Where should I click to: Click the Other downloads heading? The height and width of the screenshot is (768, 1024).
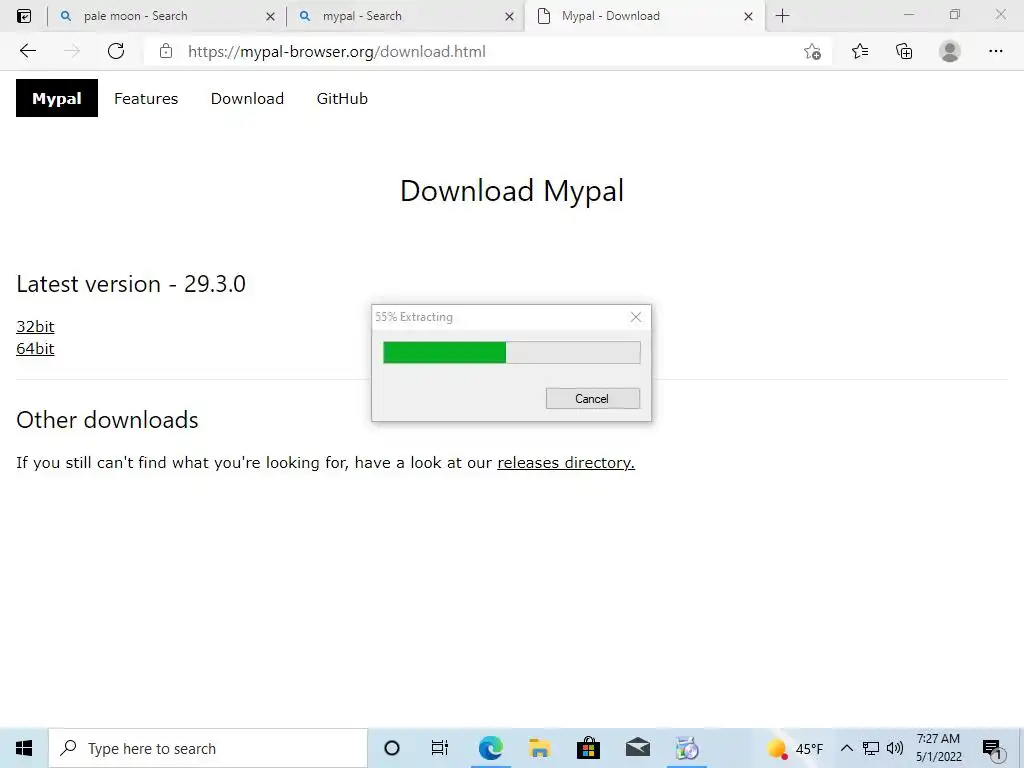[x=107, y=420]
